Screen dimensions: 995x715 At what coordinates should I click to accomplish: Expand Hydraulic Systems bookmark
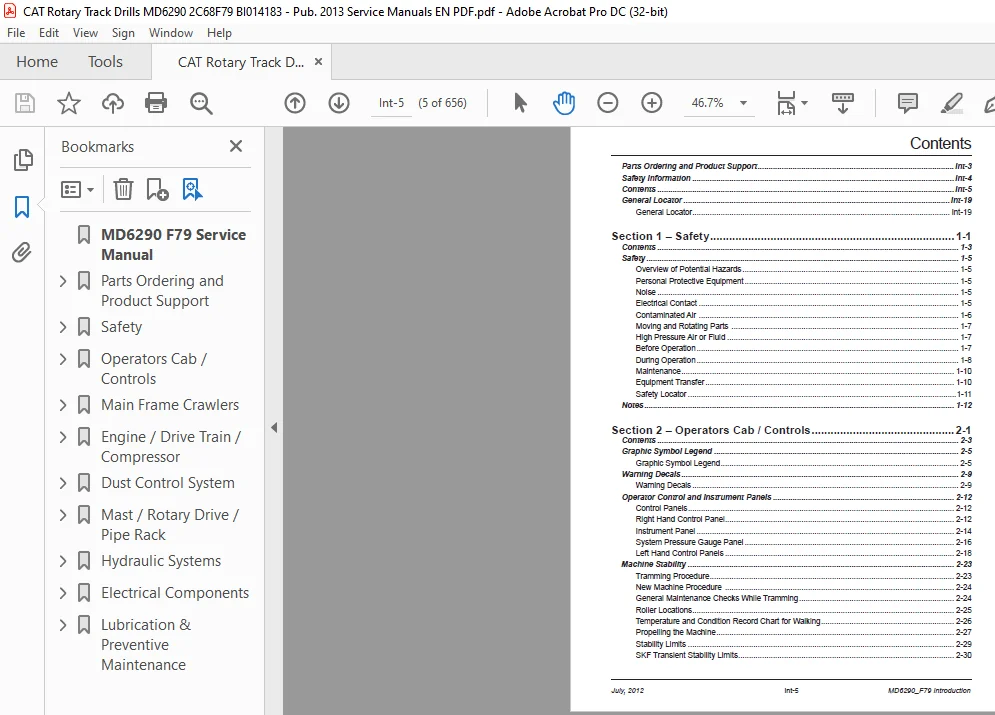click(x=63, y=561)
